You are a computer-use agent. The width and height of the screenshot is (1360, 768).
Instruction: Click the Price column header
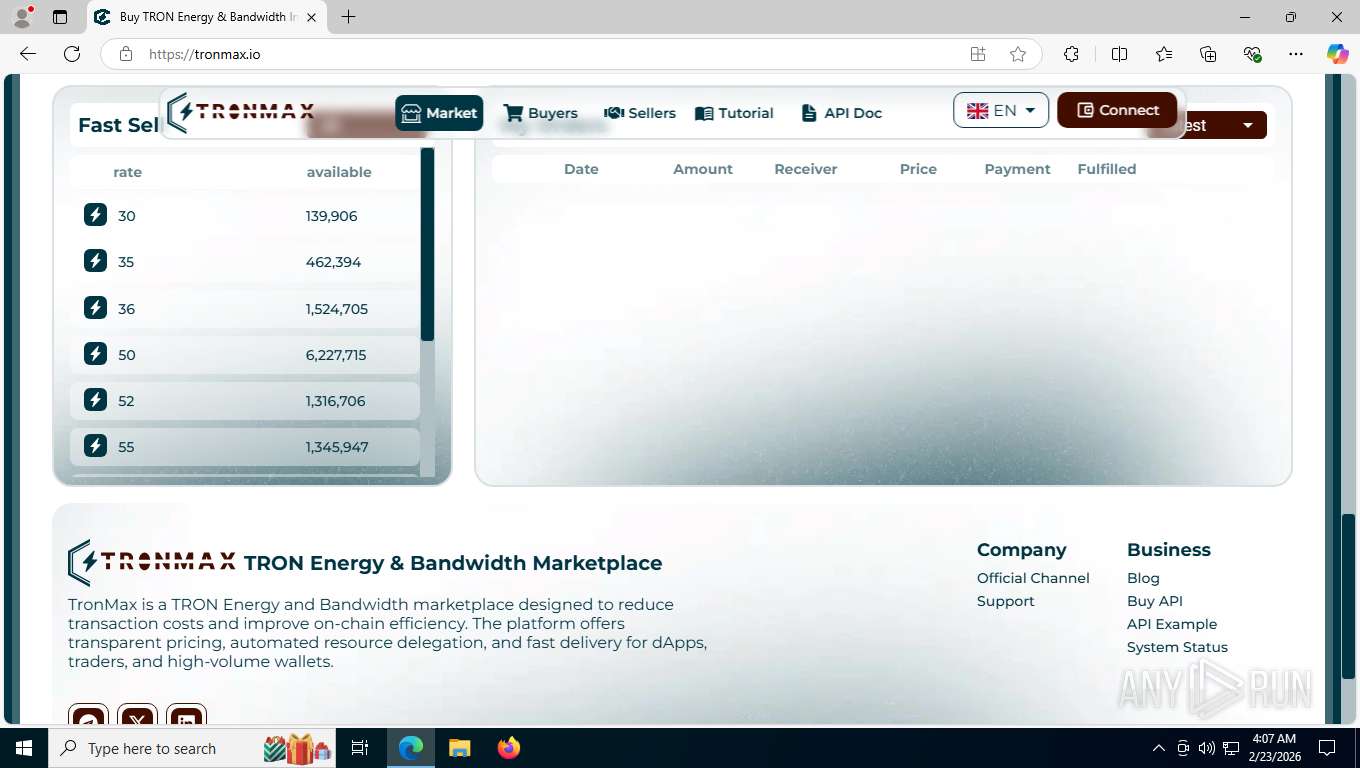(x=918, y=169)
